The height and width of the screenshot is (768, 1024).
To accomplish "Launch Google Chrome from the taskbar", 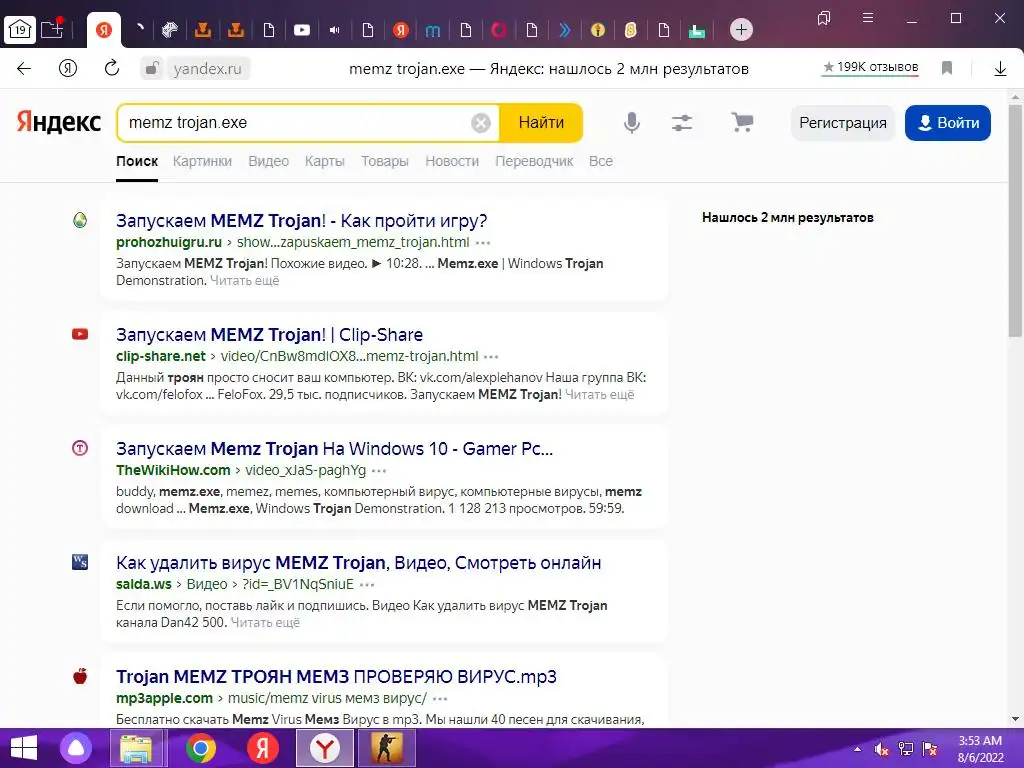I will point(200,748).
